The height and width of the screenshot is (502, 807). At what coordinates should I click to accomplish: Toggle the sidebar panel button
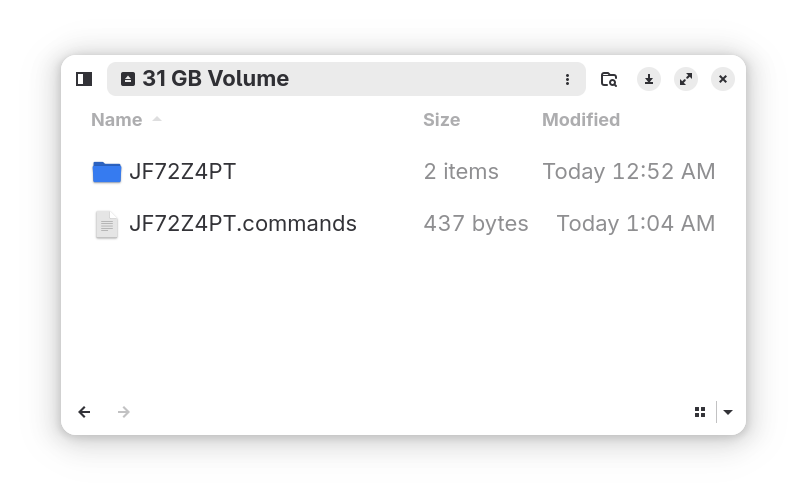coord(84,79)
